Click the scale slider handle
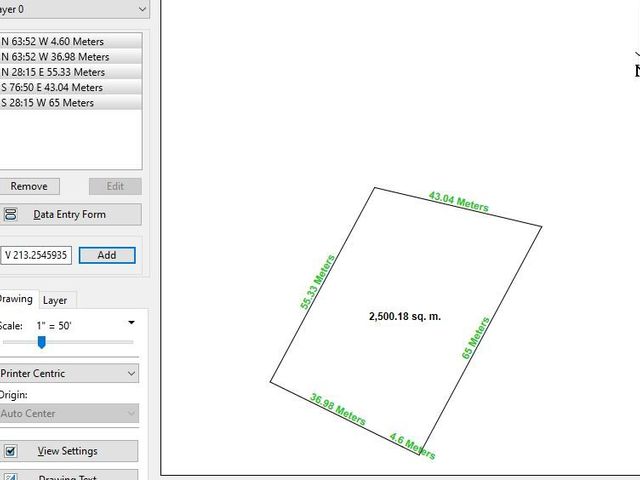 41,342
